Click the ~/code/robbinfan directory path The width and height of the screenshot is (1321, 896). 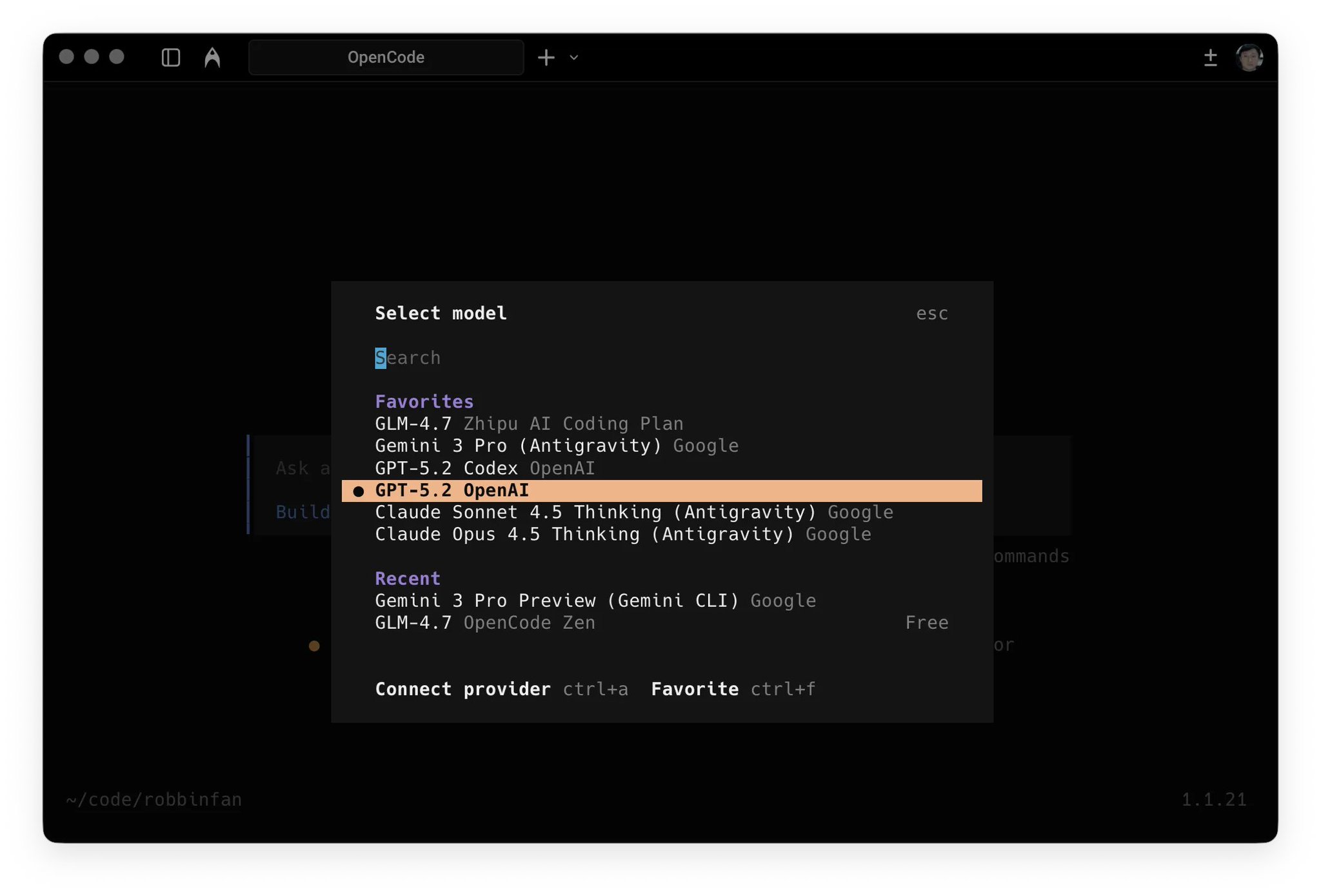pyautogui.click(x=154, y=799)
